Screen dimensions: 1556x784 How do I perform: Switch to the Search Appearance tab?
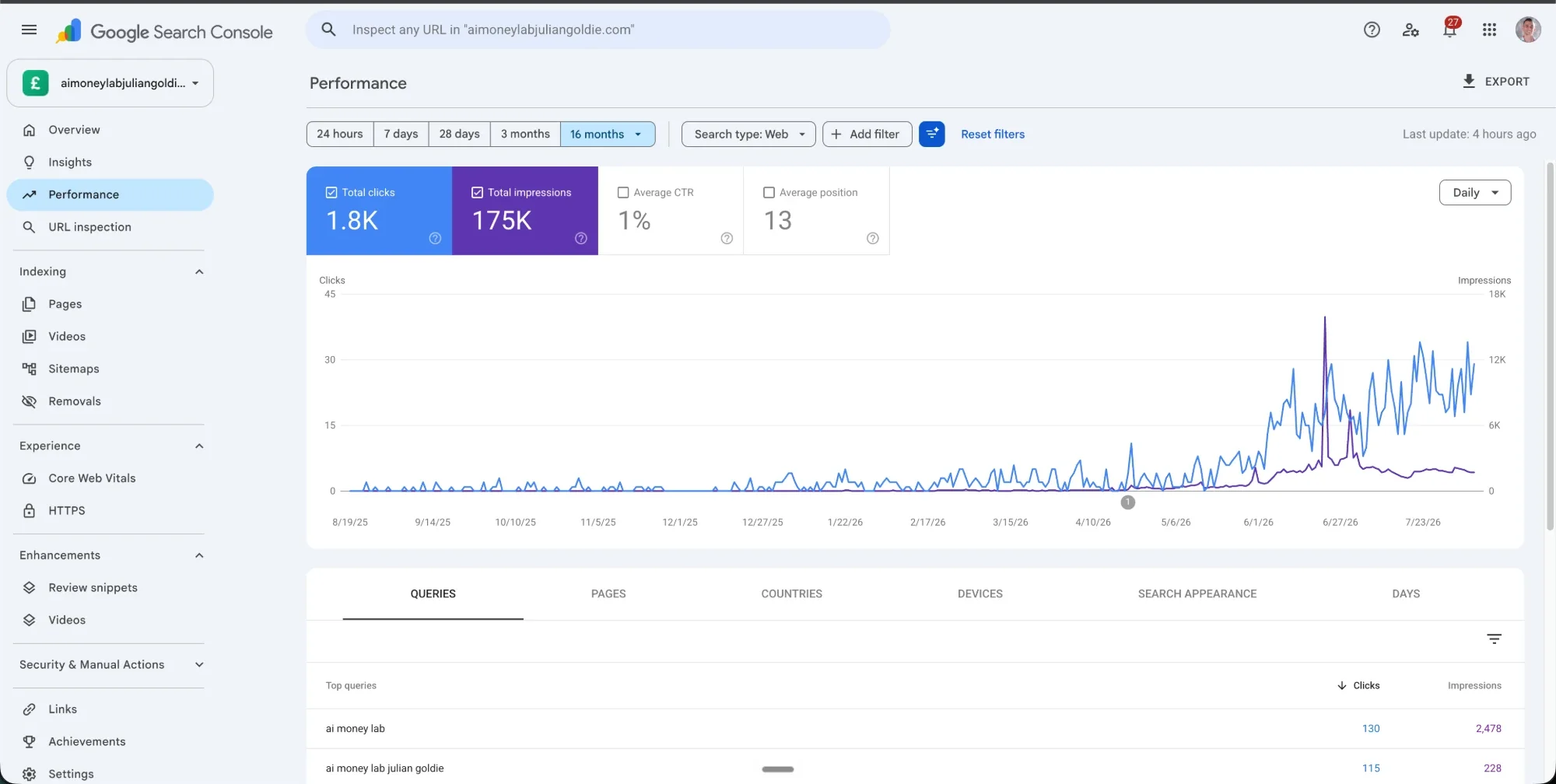tap(1197, 593)
